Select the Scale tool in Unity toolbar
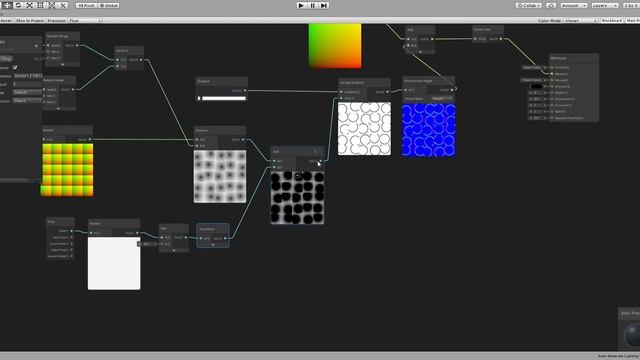The width and height of the screenshot is (640, 360). pos(29,5)
